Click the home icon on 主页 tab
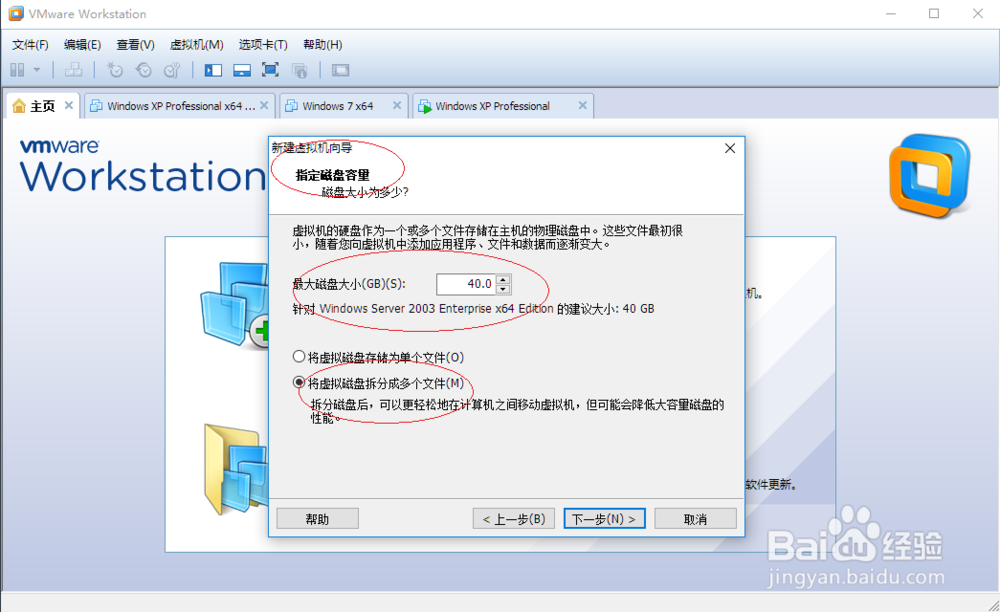The width and height of the screenshot is (1000, 612). pyautogui.click(x=19, y=106)
